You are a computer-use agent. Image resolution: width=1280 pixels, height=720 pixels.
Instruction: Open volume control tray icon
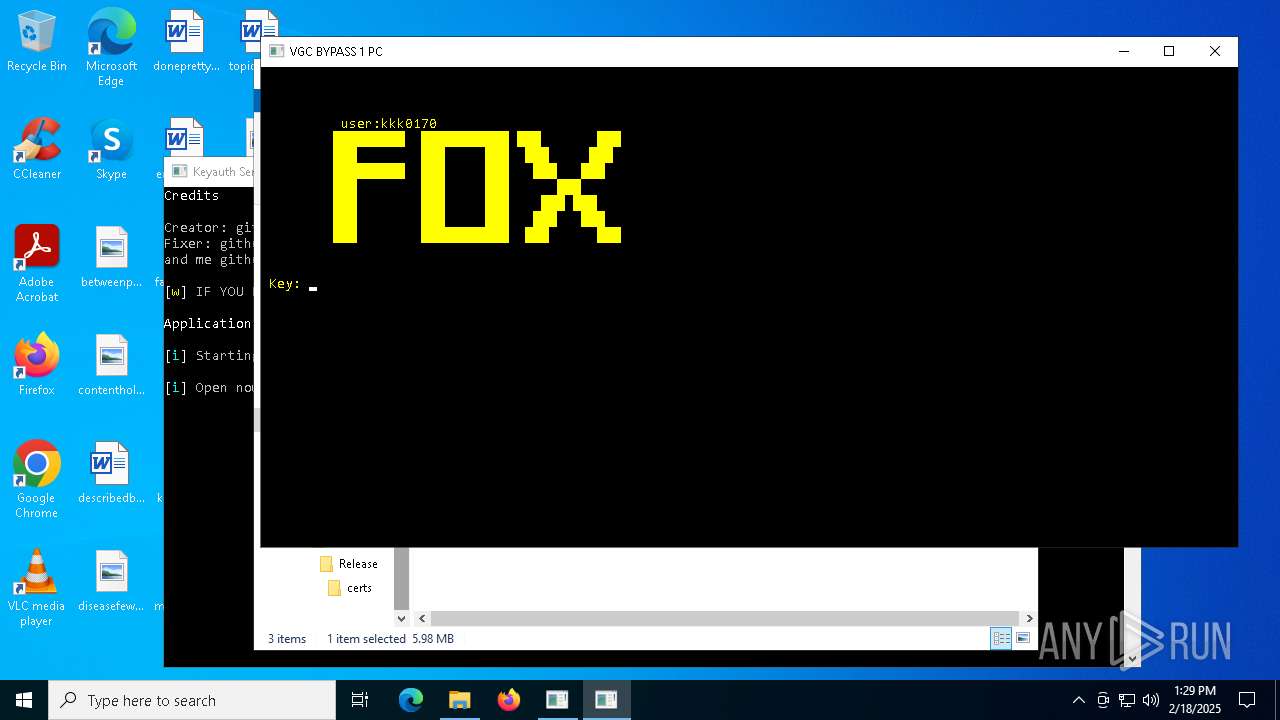(1151, 700)
